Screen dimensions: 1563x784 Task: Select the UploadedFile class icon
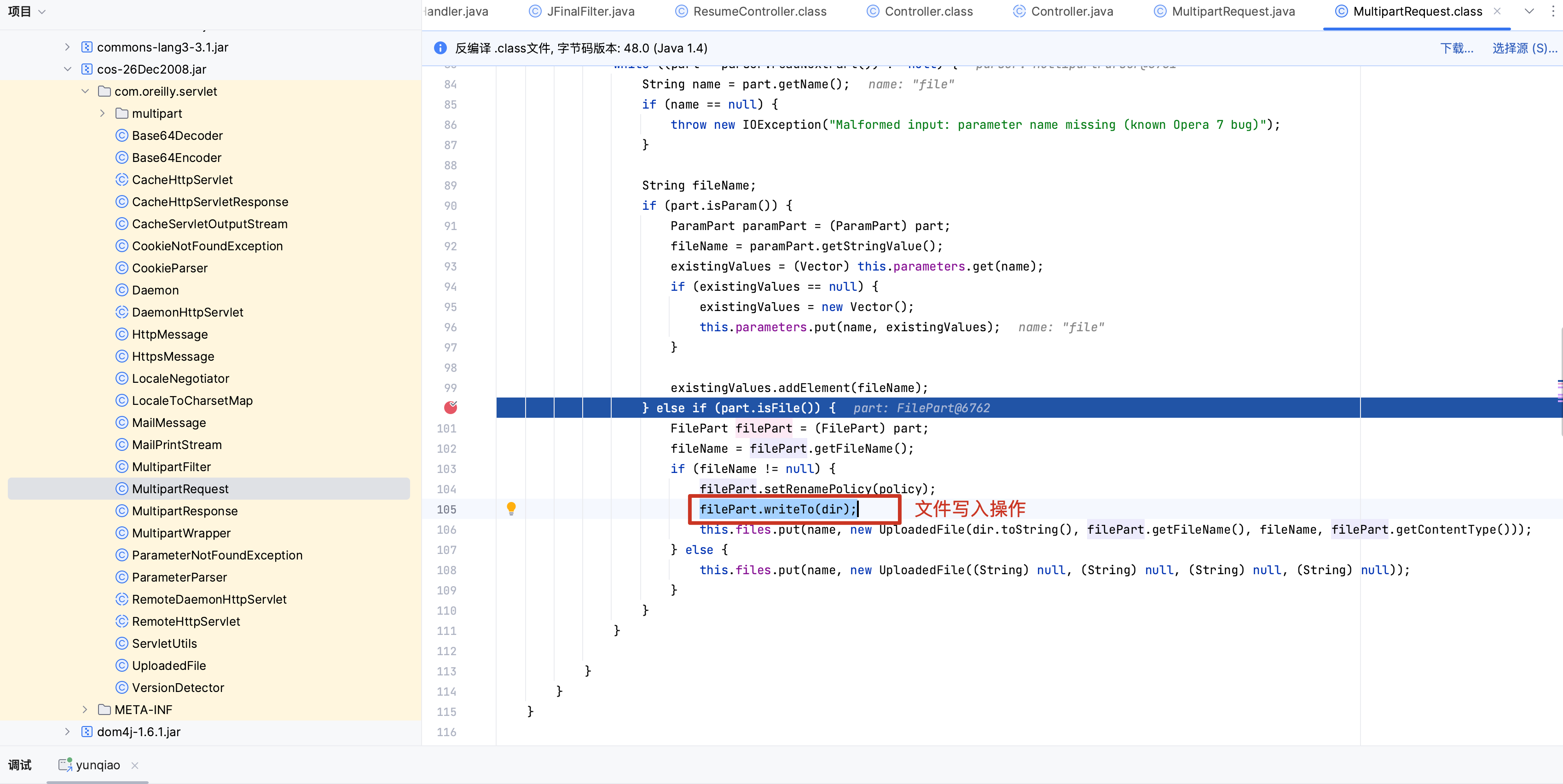point(122,665)
